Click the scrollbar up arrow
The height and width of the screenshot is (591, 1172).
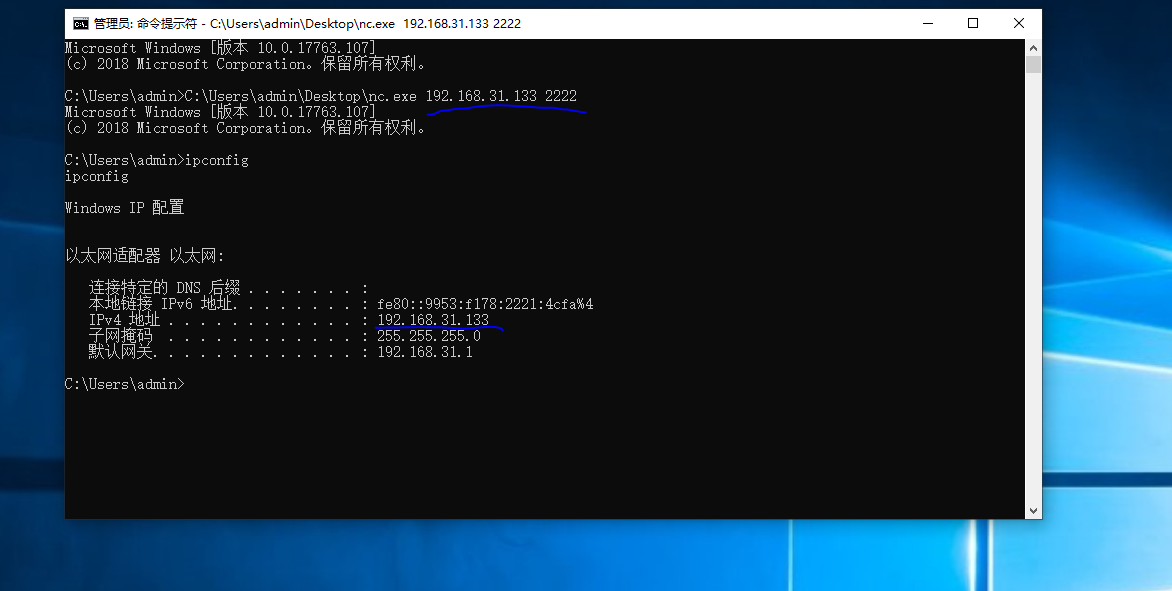(1033, 48)
